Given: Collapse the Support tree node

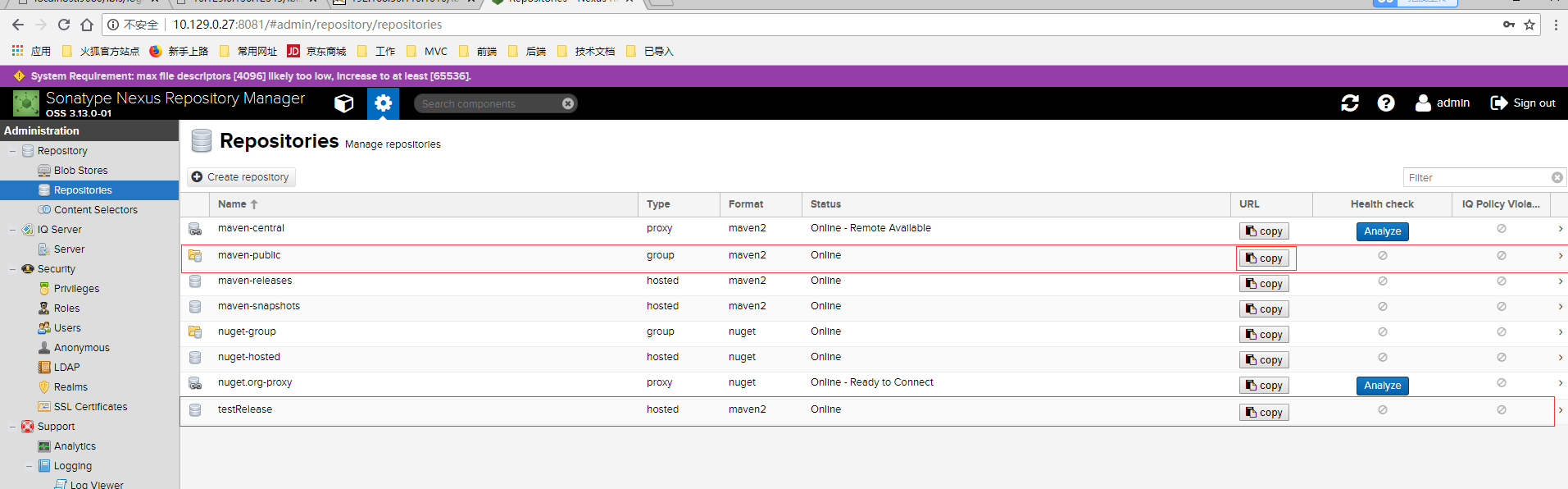Looking at the screenshot, I should point(13,427).
